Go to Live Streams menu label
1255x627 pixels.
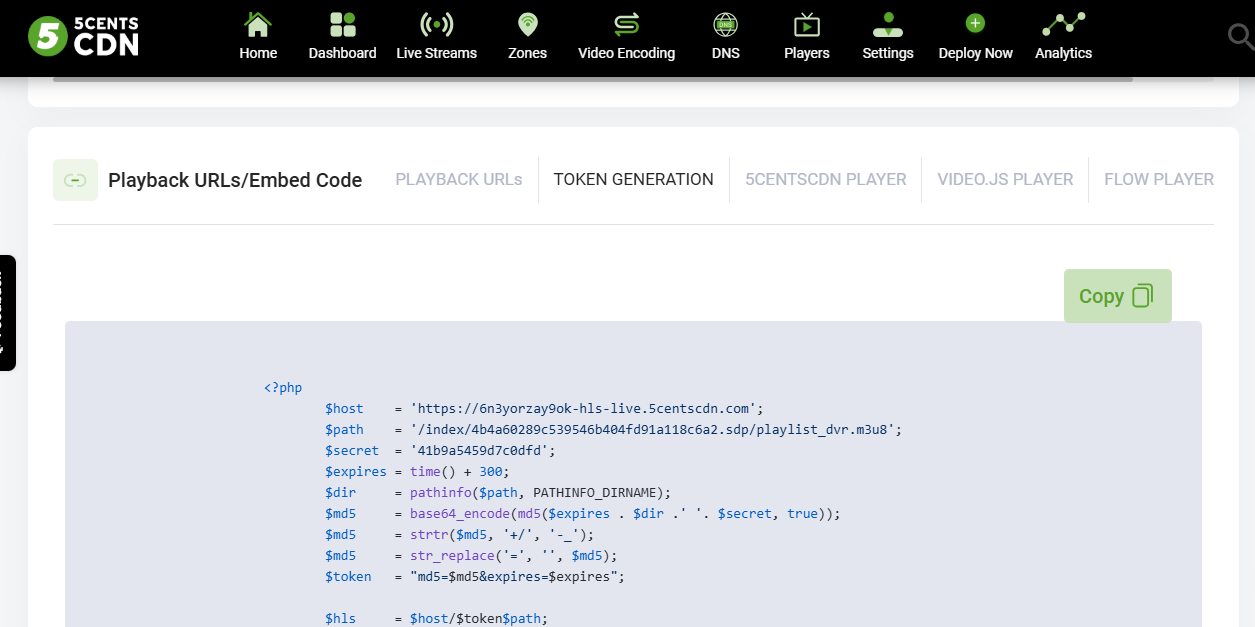pos(437,53)
